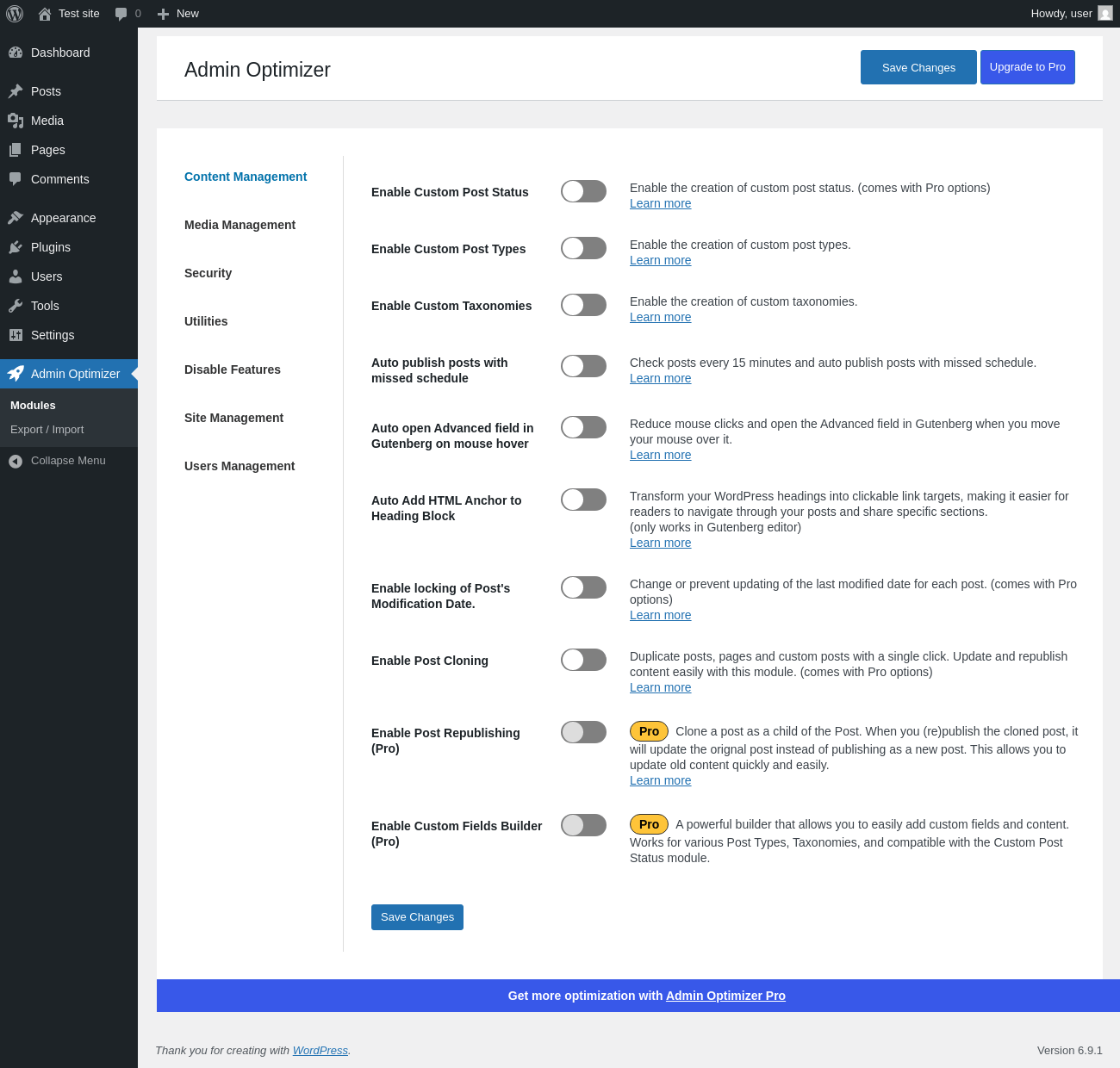Toggle Enable Custom Fields Builder (Pro) switch
Screen dimensions: 1120x1068
click(x=583, y=825)
